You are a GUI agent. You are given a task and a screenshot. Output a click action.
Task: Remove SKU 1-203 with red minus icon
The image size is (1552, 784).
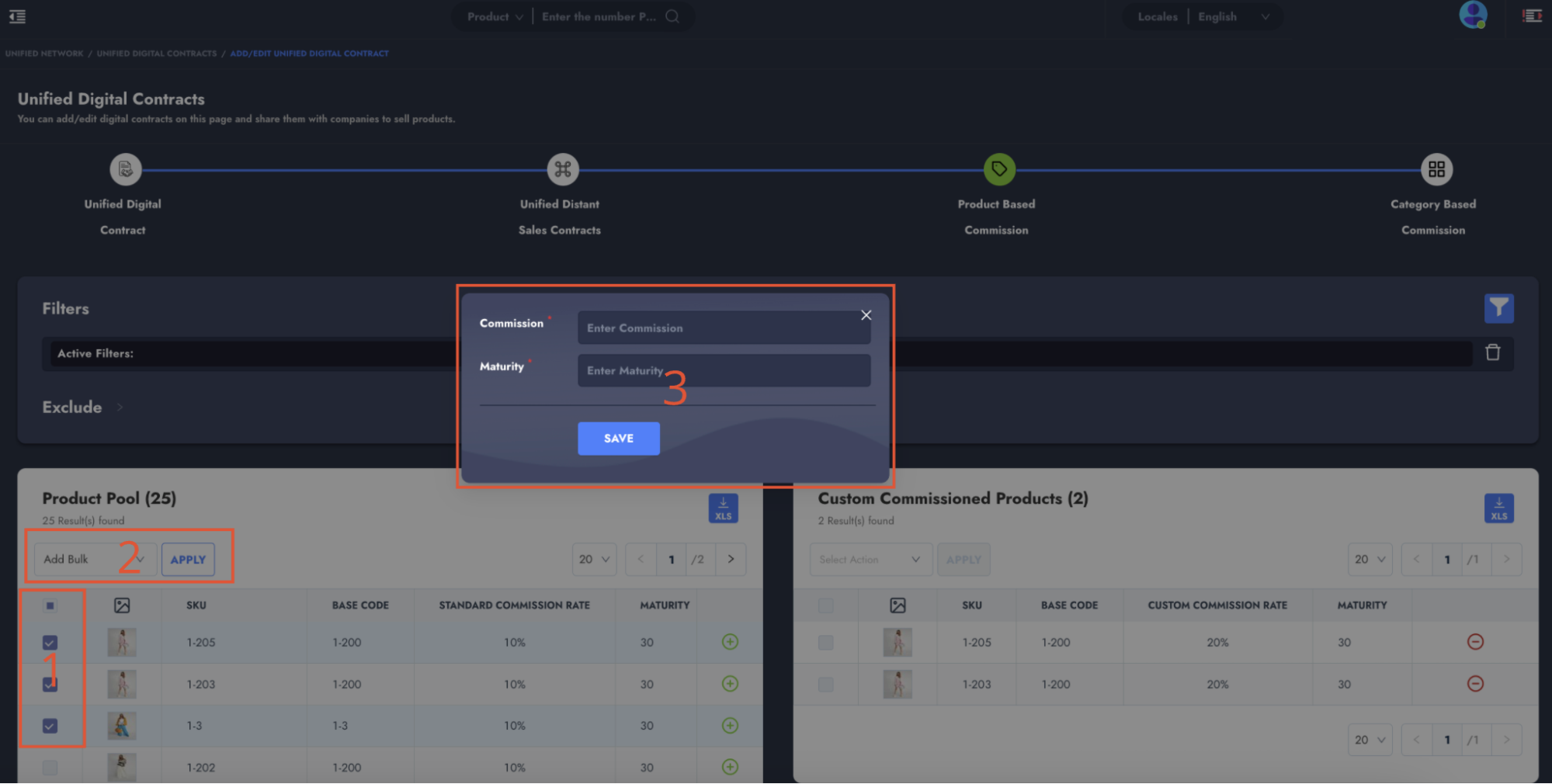click(x=1475, y=684)
